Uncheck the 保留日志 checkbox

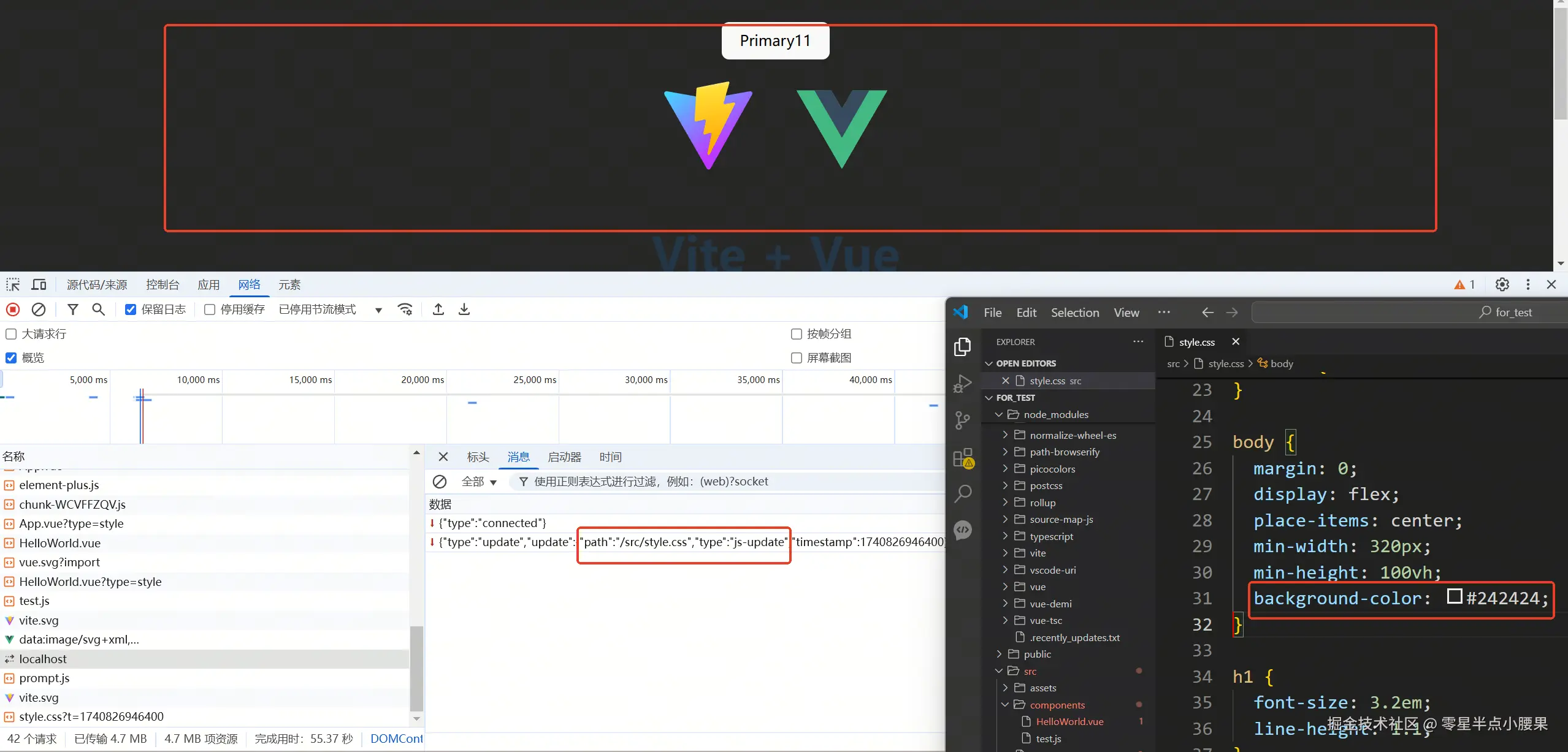[131, 310]
